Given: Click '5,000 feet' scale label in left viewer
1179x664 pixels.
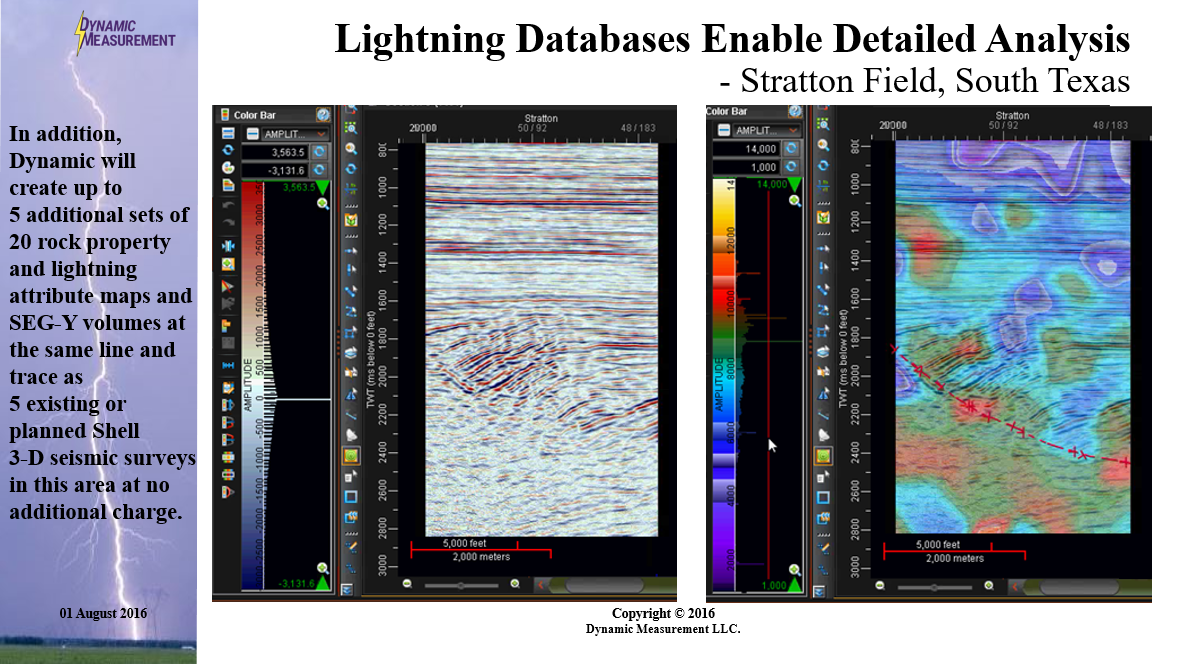Looking at the screenshot, I should pos(464,543).
